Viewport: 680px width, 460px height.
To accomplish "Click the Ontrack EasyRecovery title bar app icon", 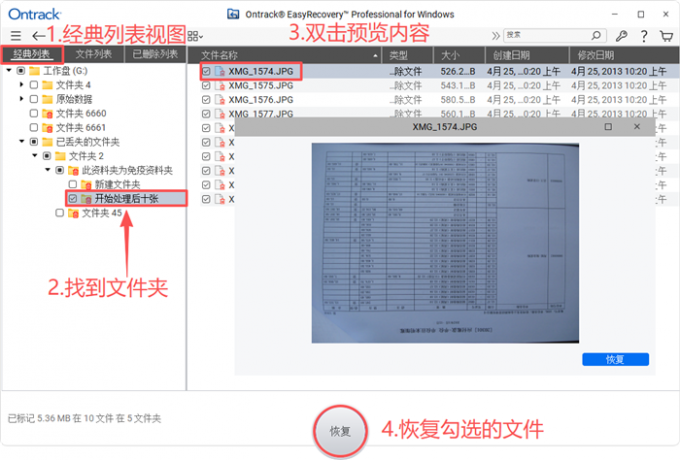I will click(x=233, y=14).
